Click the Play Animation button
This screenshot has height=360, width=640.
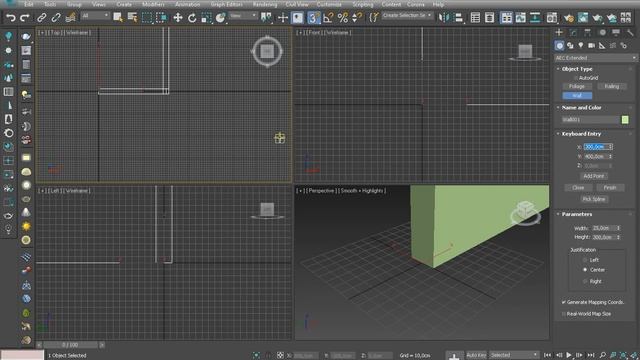(x=569, y=355)
